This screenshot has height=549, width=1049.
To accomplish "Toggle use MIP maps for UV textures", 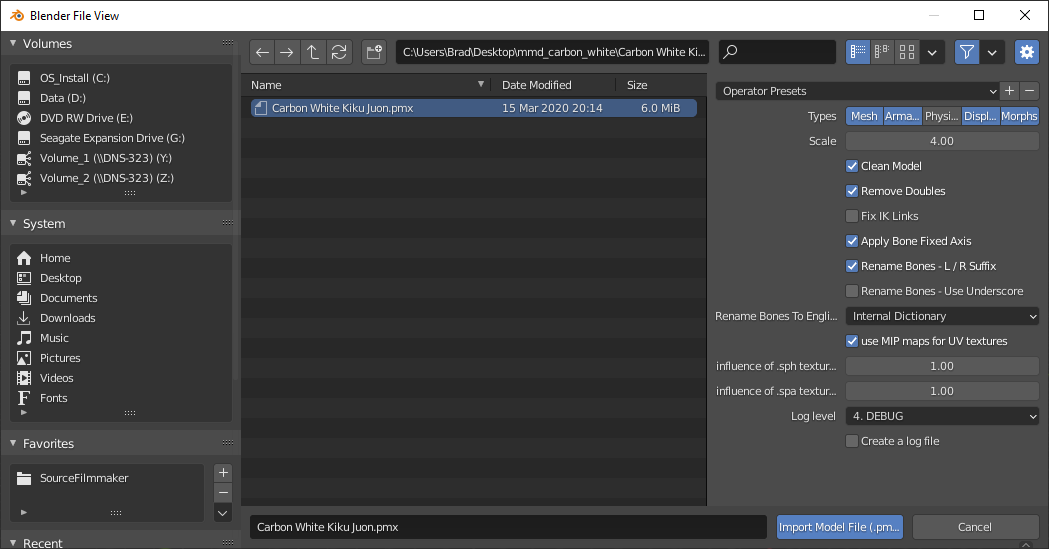I will tap(852, 341).
